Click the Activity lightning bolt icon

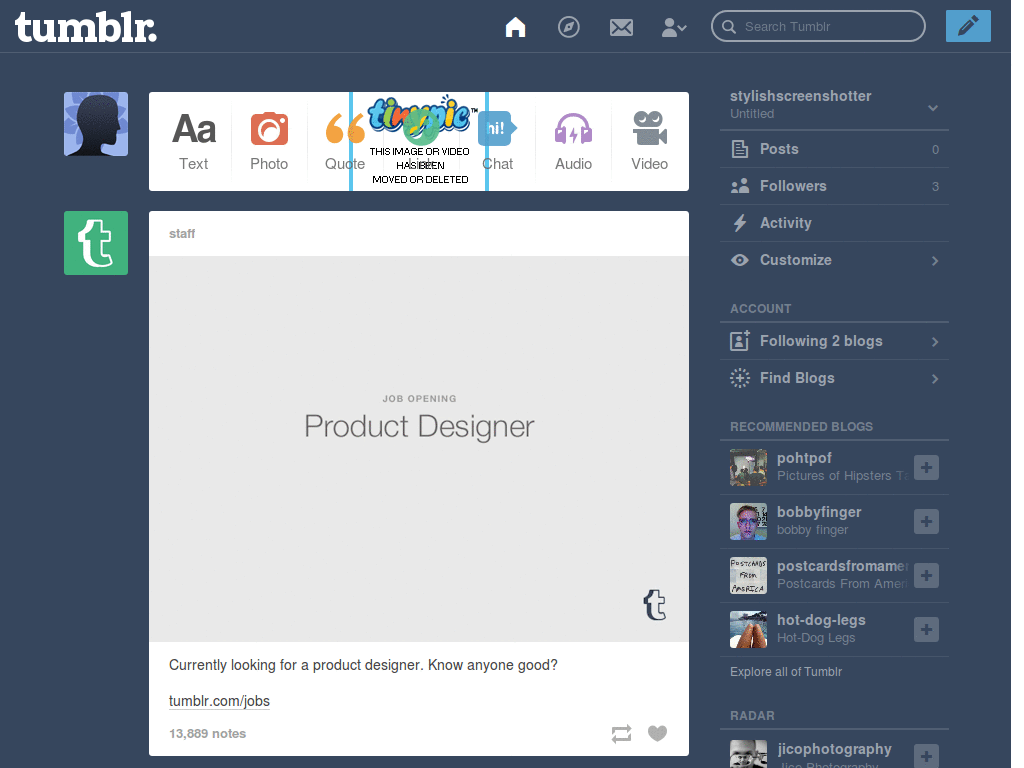click(740, 223)
